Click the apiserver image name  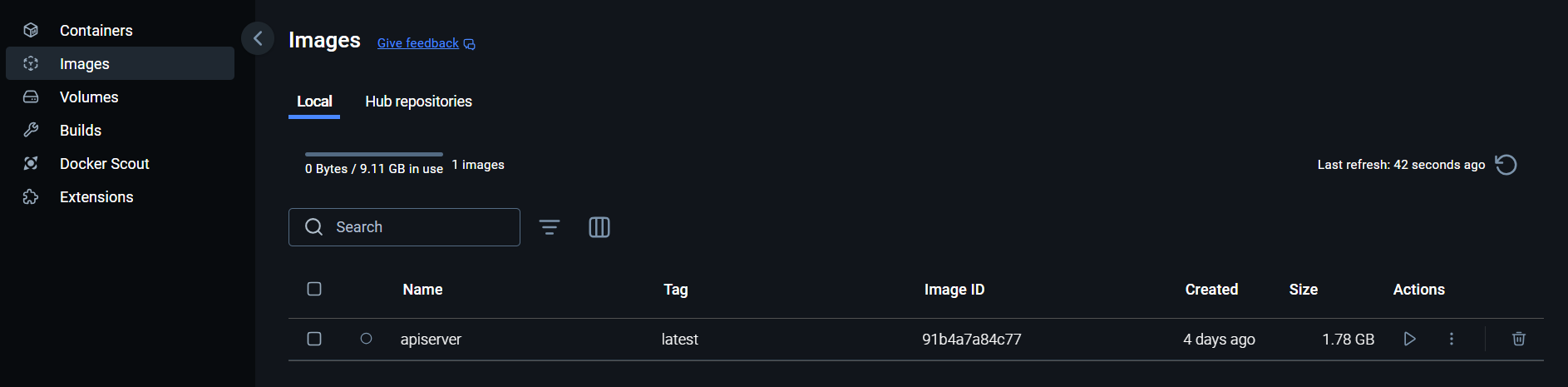pos(431,340)
